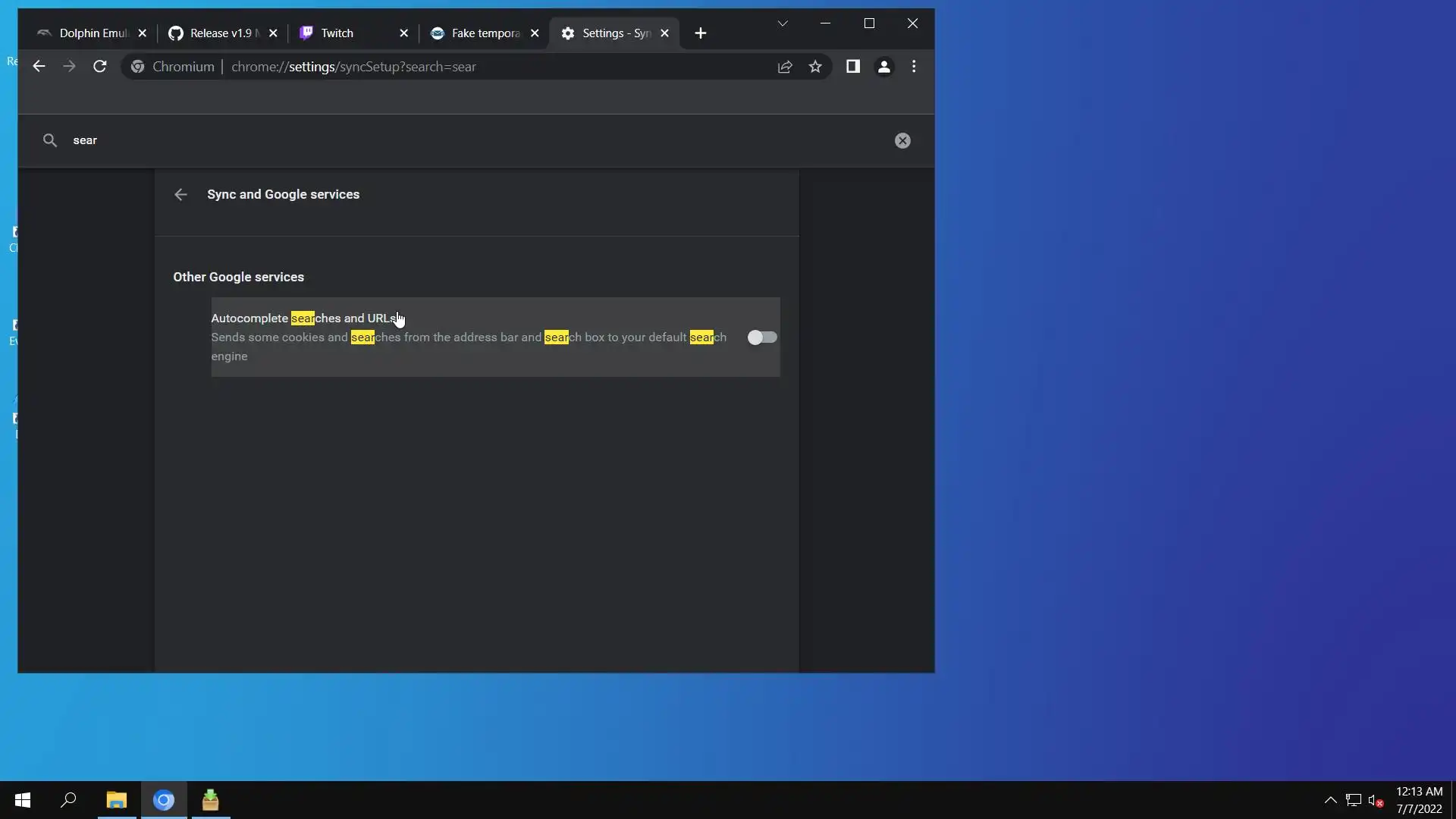Clear the settings search box
This screenshot has width=1456, height=819.
902,140
